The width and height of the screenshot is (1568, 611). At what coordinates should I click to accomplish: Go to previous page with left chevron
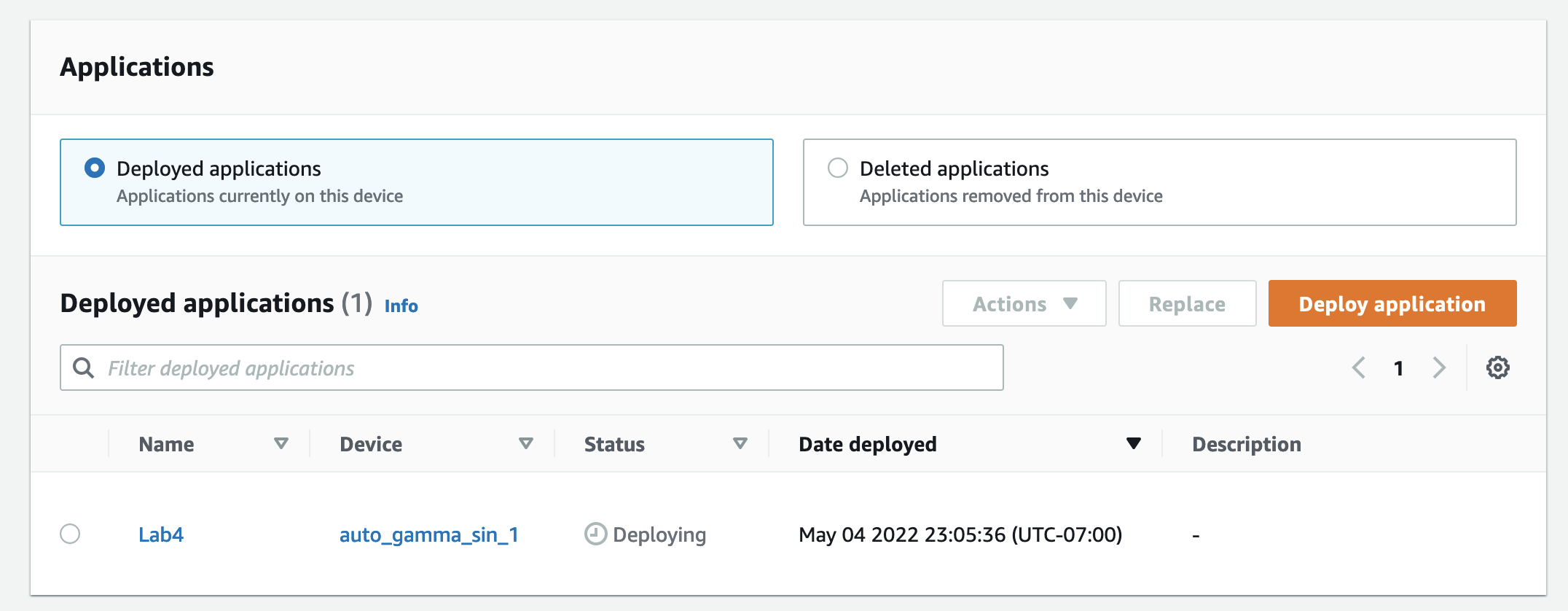tap(1358, 367)
